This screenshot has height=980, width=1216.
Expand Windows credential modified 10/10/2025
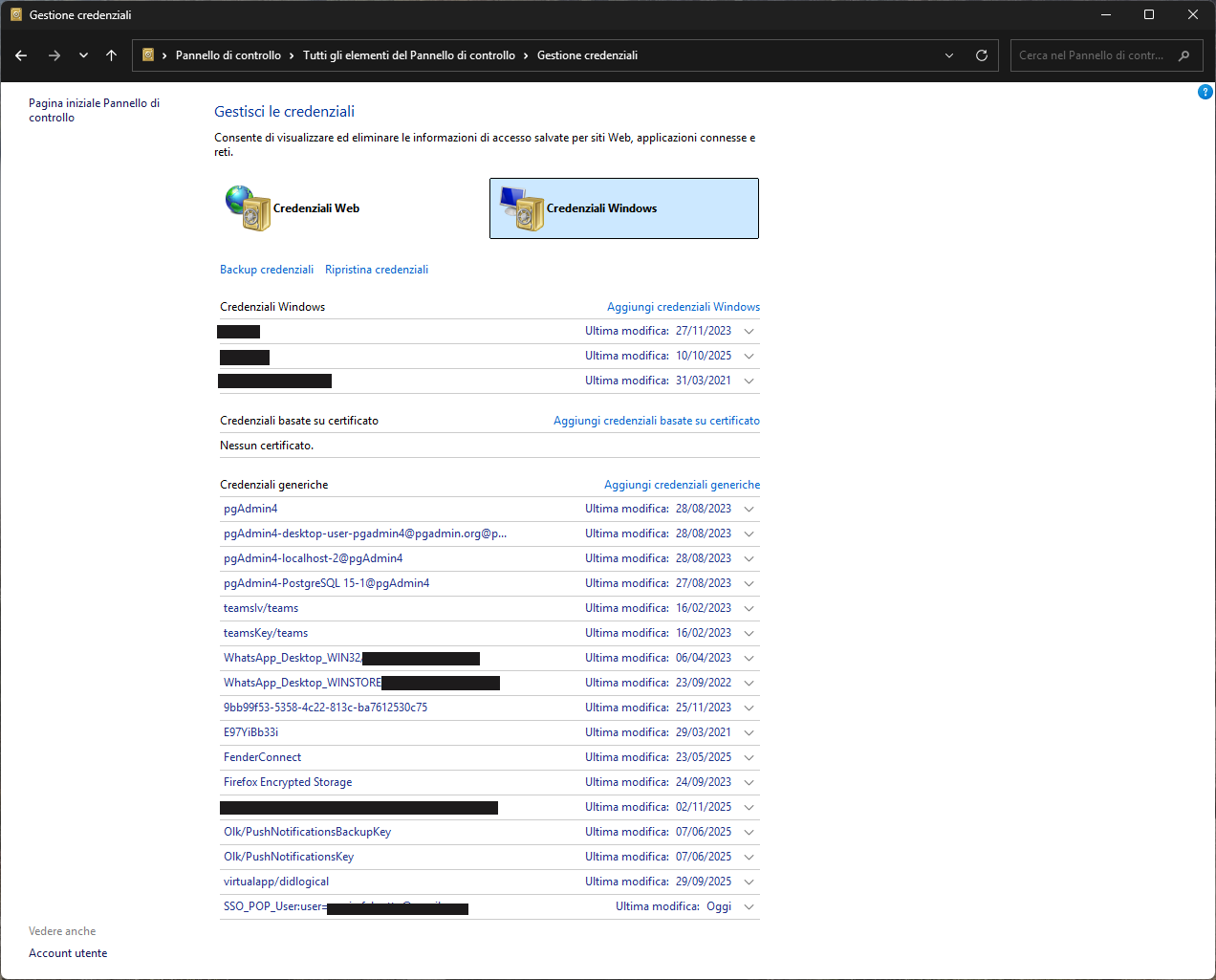click(x=749, y=356)
